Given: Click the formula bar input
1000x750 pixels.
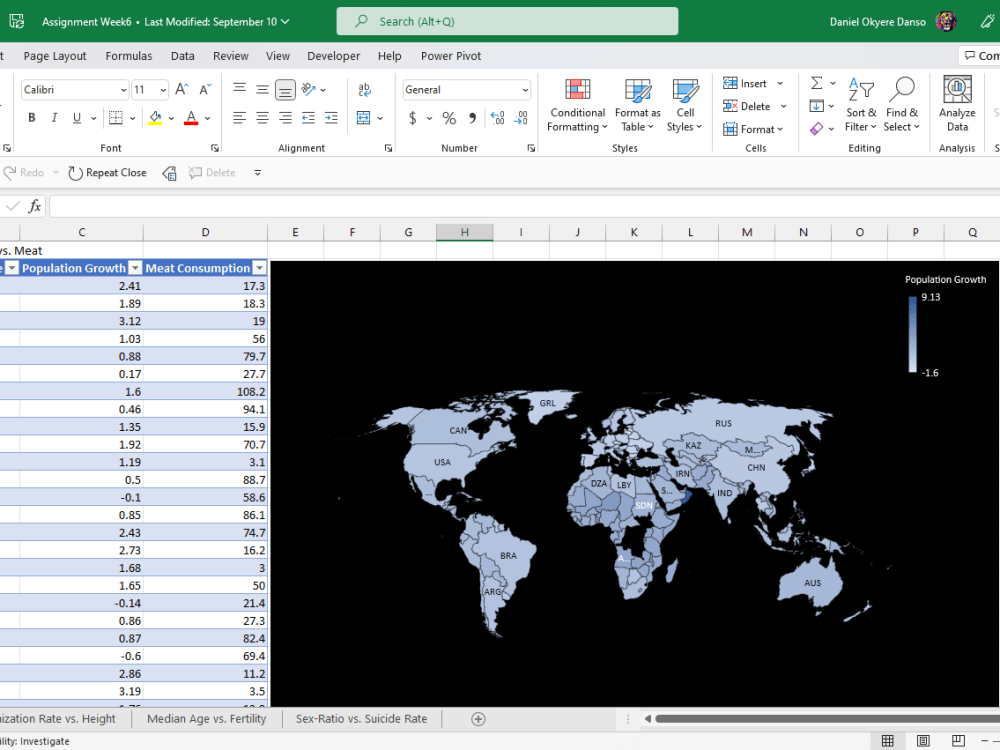Looking at the screenshot, I should (524, 206).
